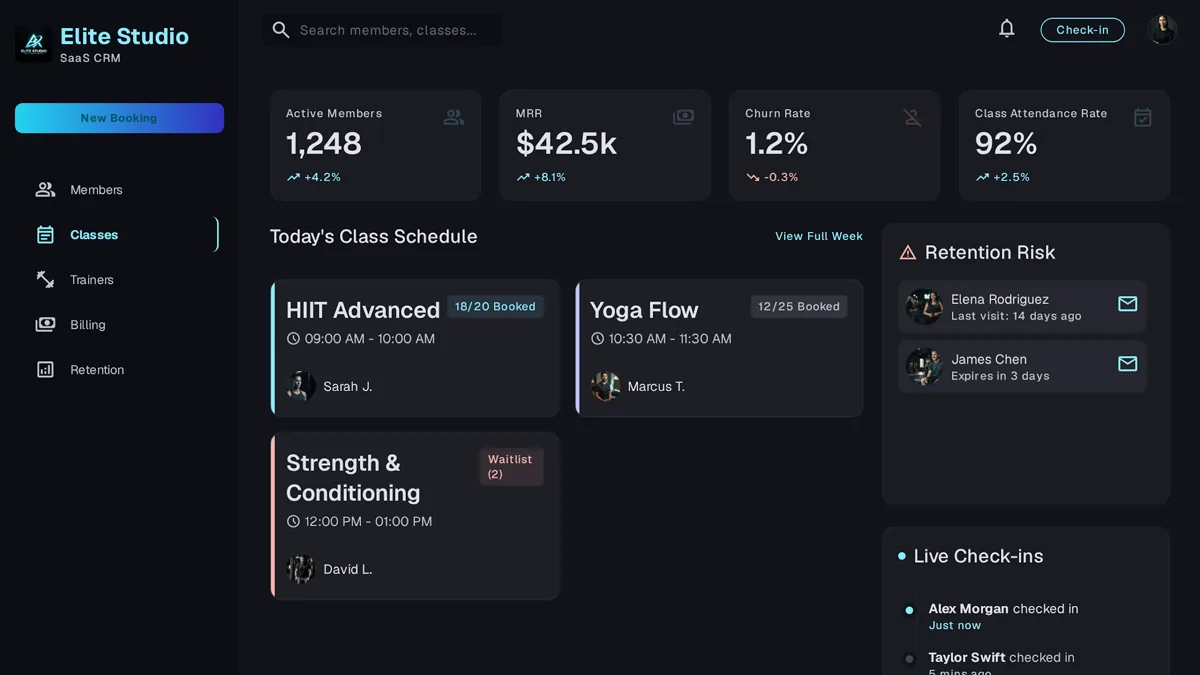Viewport: 1200px width, 675px height.
Task: Click 'Expires in 3 days' text
Action: (x=1000, y=376)
